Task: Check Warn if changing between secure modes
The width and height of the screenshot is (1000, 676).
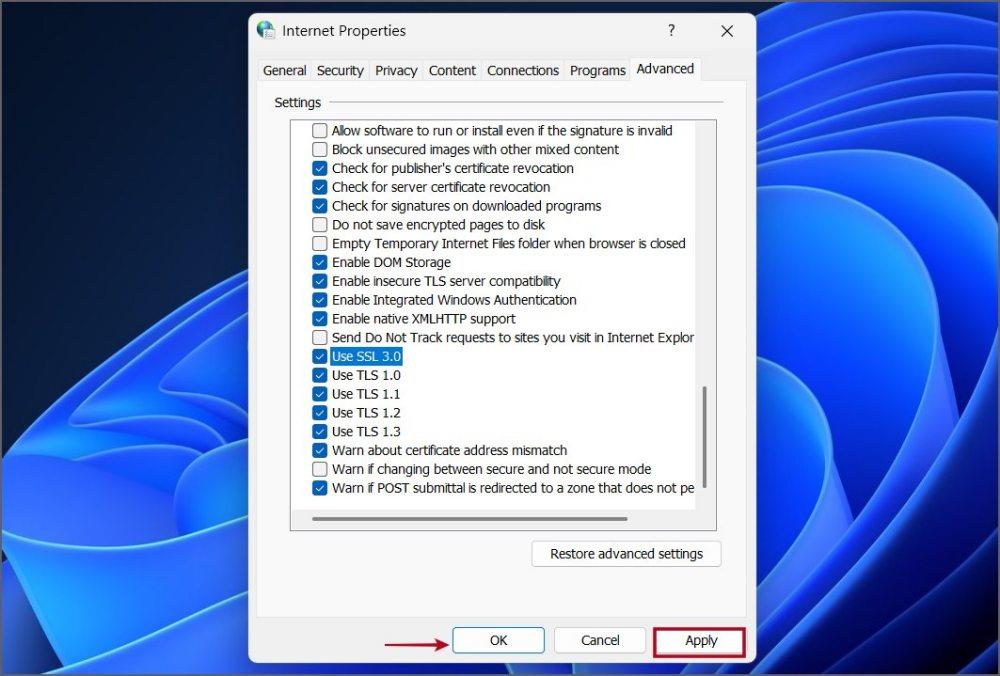Action: pyautogui.click(x=320, y=469)
